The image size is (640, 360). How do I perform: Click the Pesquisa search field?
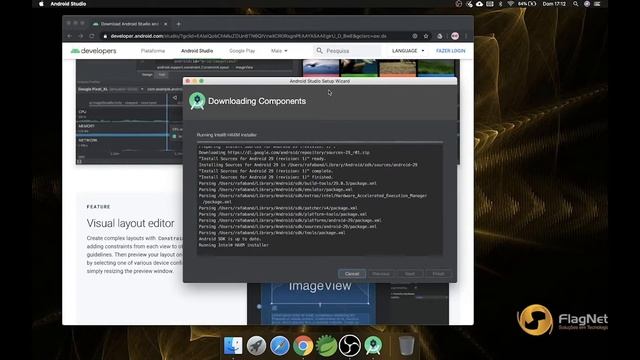[347, 51]
